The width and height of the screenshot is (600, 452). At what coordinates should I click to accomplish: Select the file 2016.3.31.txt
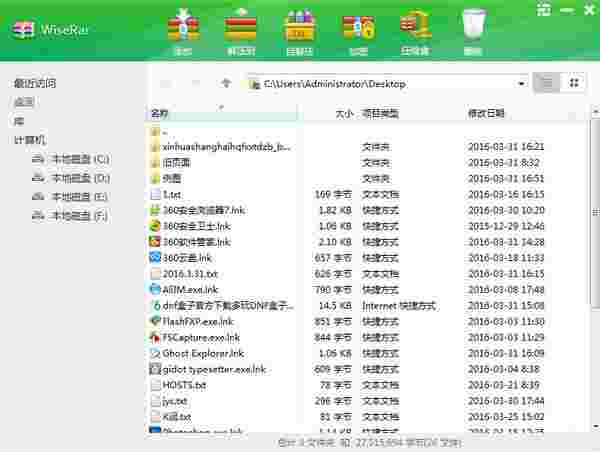coord(366,274)
